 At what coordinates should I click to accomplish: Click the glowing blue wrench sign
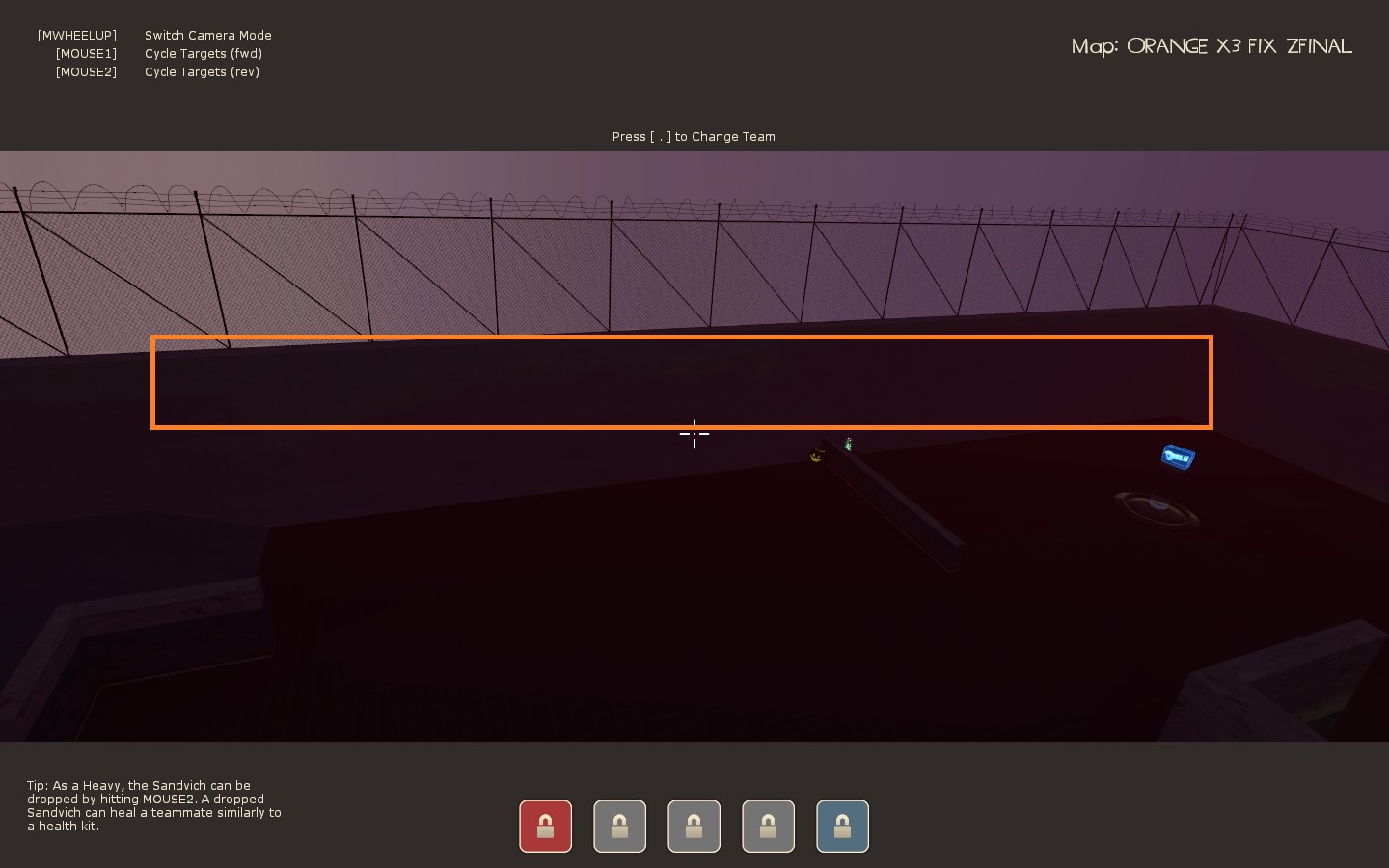click(1177, 457)
